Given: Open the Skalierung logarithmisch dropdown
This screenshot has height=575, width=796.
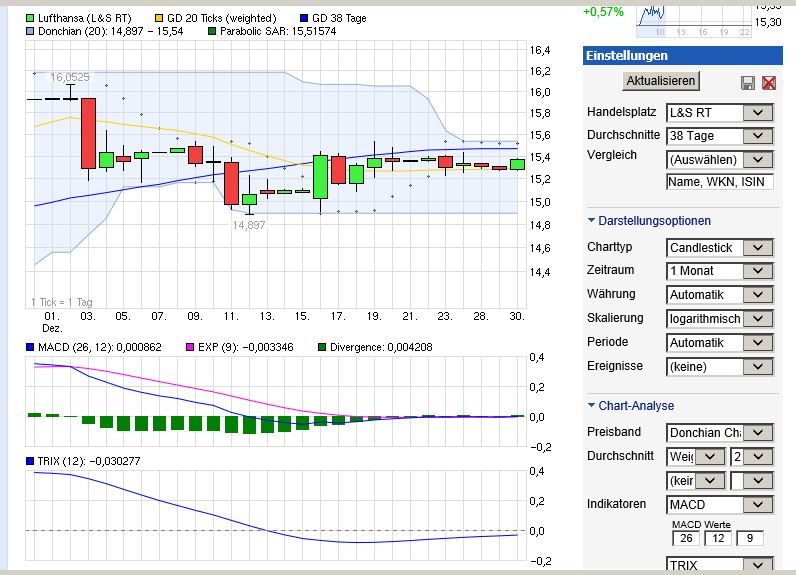Looking at the screenshot, I should click(719, 318).
